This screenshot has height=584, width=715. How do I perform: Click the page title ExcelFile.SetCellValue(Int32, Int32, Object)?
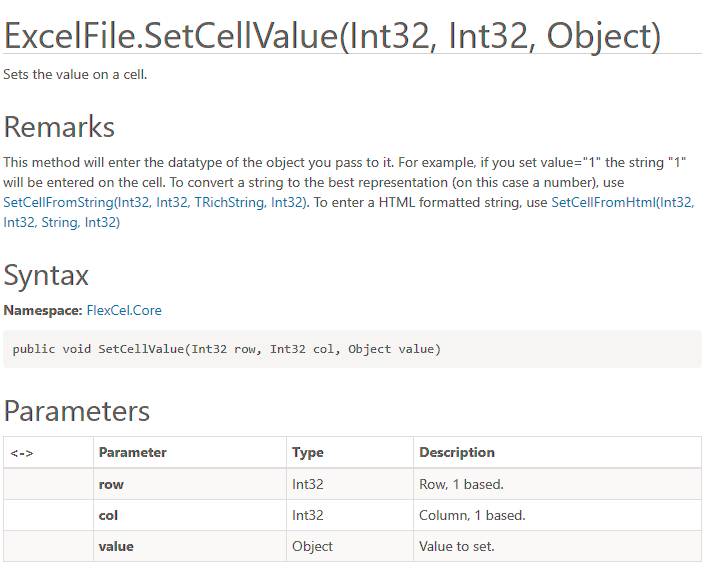332,36
